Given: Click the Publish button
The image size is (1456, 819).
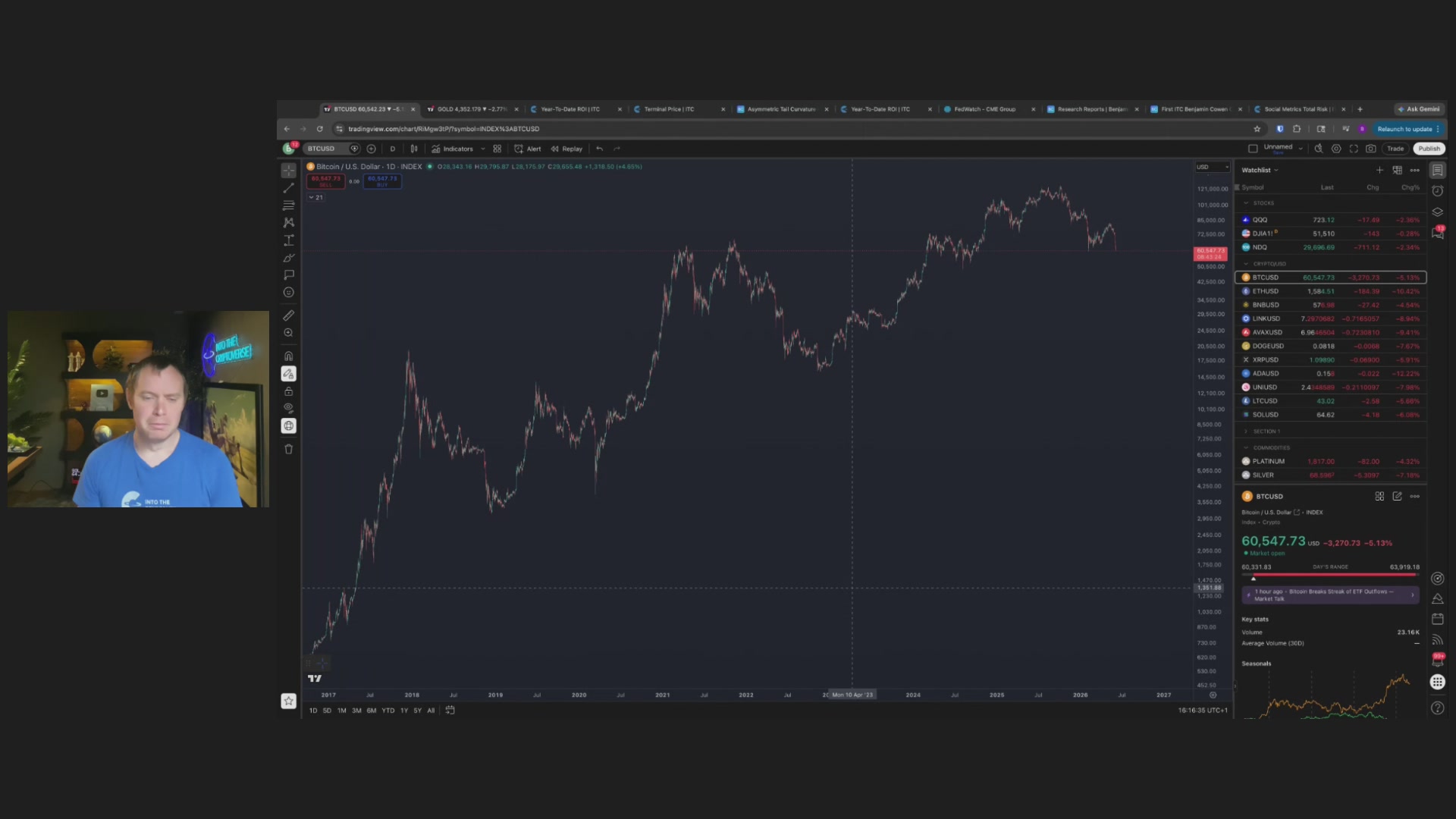Looking at the screenshot, I should point(1429,149).
